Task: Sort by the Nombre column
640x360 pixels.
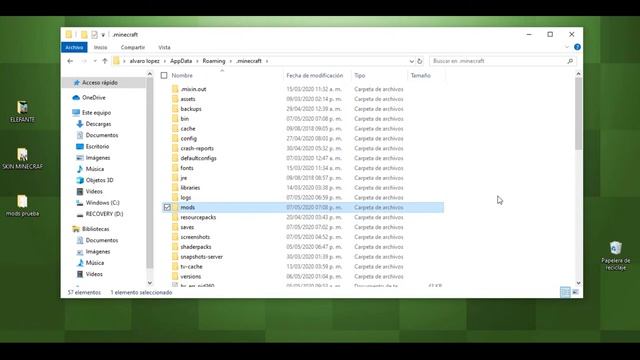Action: point(182,76)
